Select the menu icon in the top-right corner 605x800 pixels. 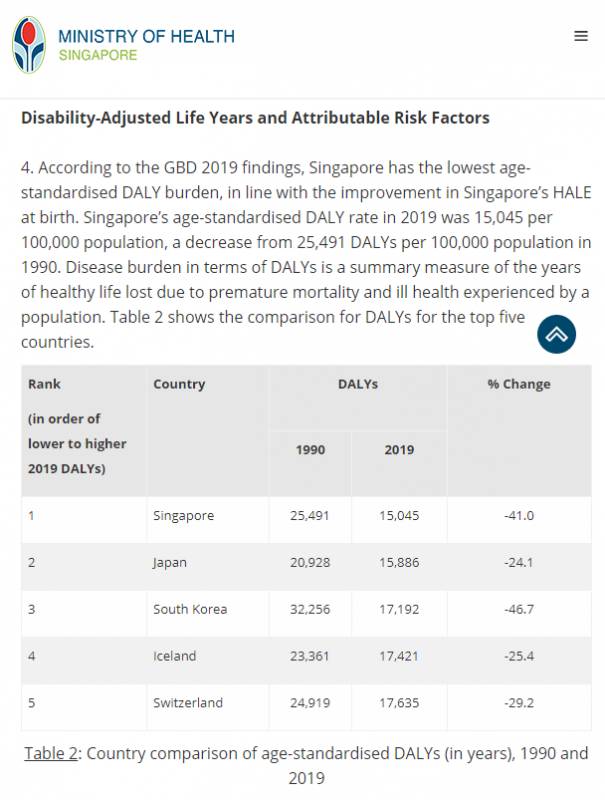click(x=580, y=34)
